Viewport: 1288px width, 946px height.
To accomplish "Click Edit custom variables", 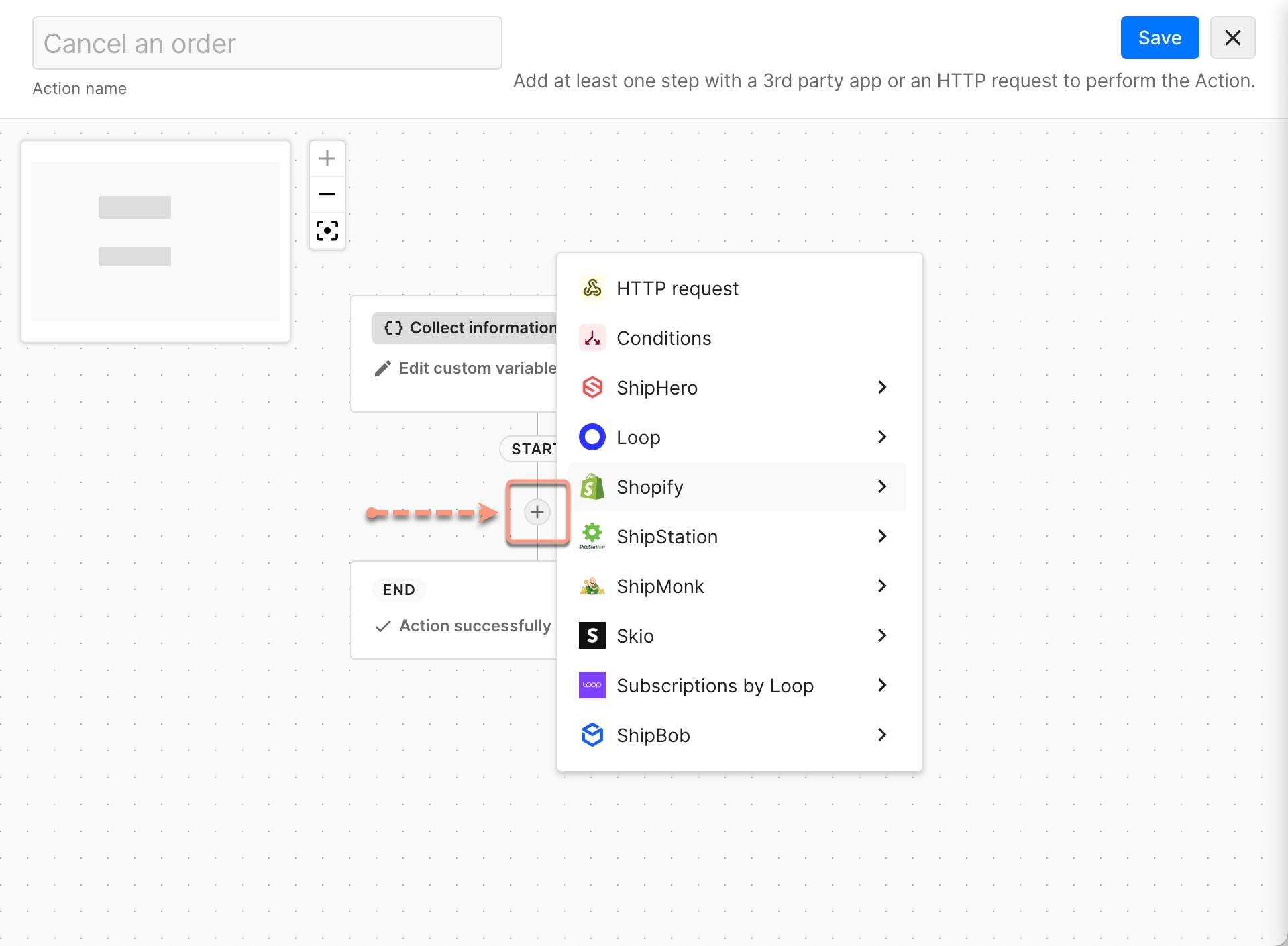I will (x=477, y=368).
